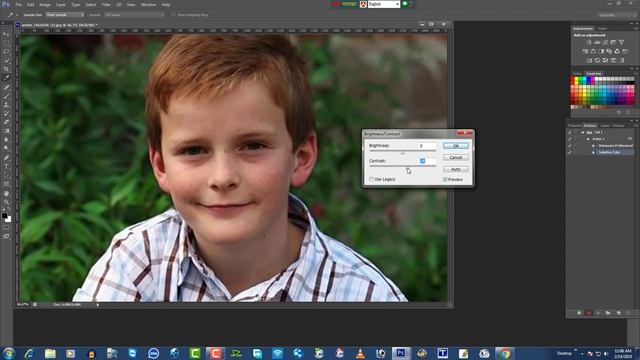Select the Lasso tool
This screenshot has width=640, height=360.
[x=6, y=51]
